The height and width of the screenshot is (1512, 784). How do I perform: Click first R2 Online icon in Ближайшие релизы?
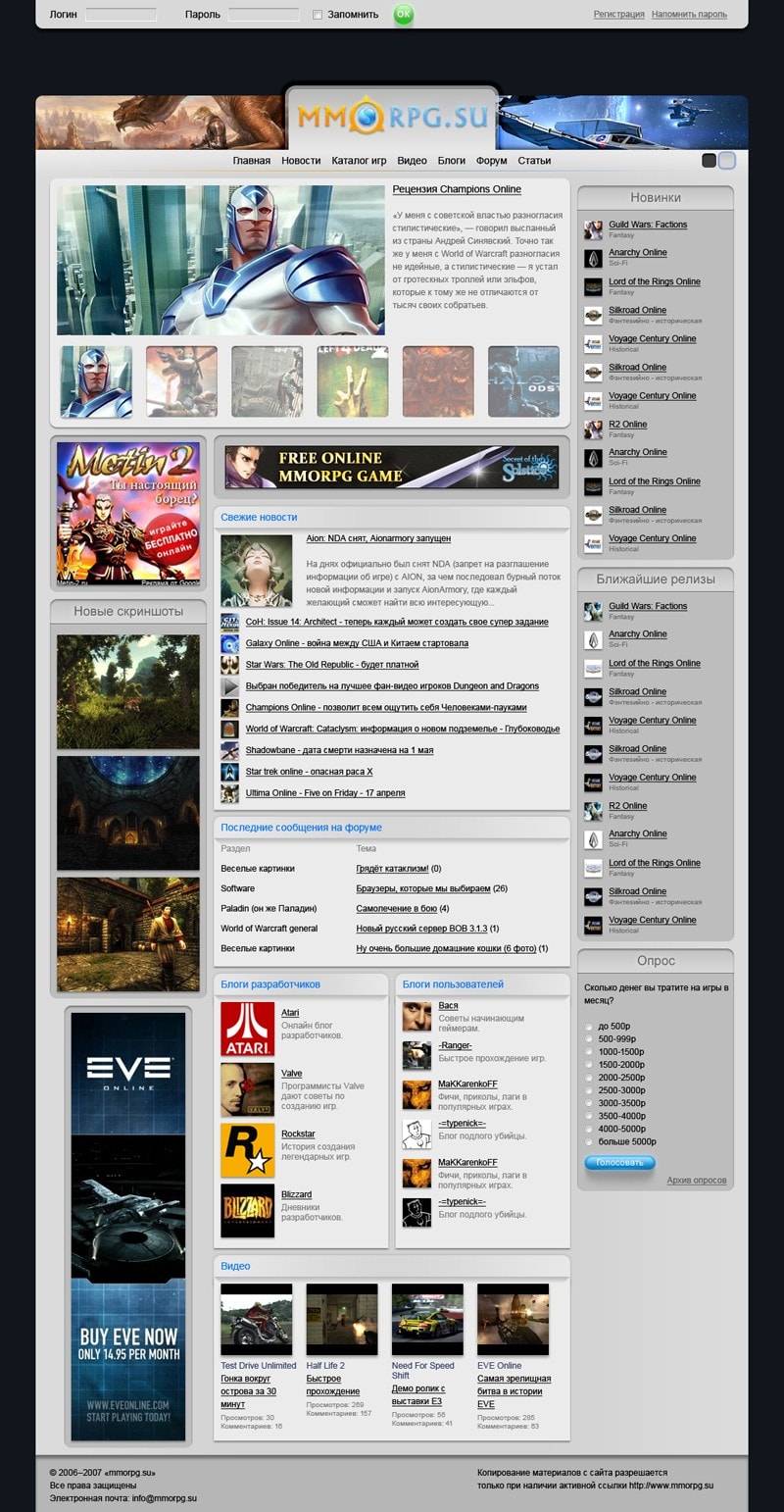coord(594,811)
